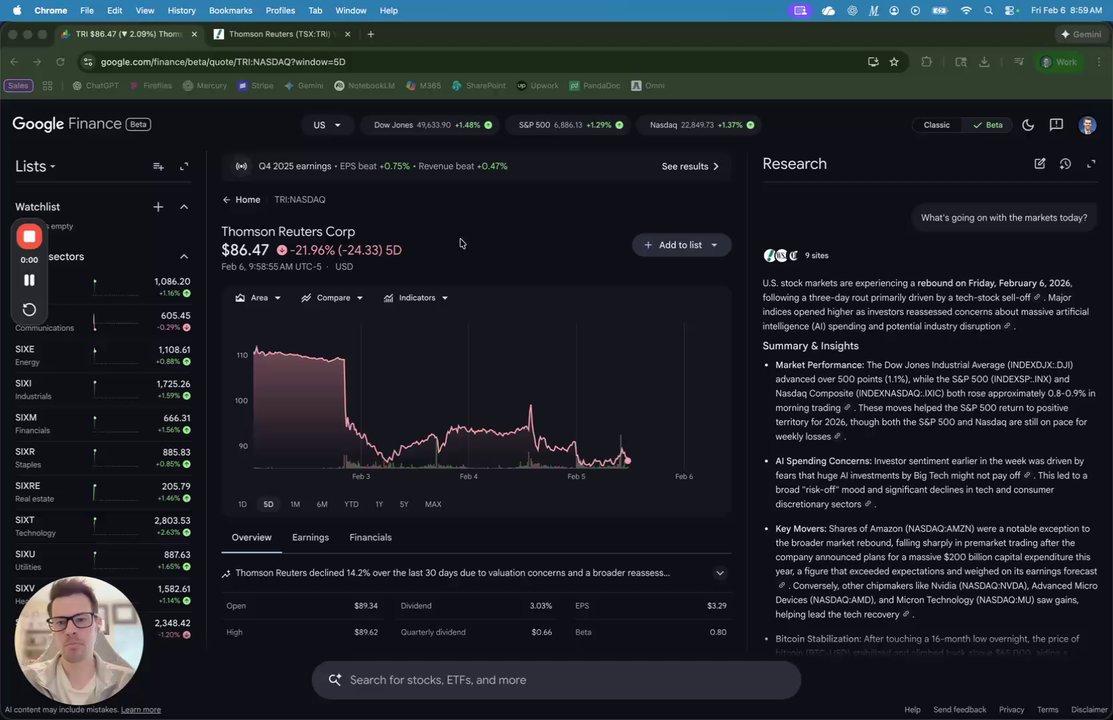Expand the Thomson Reuters decline summary
The width and height of the screenshot is (1113, 720).
click(720, 573)
